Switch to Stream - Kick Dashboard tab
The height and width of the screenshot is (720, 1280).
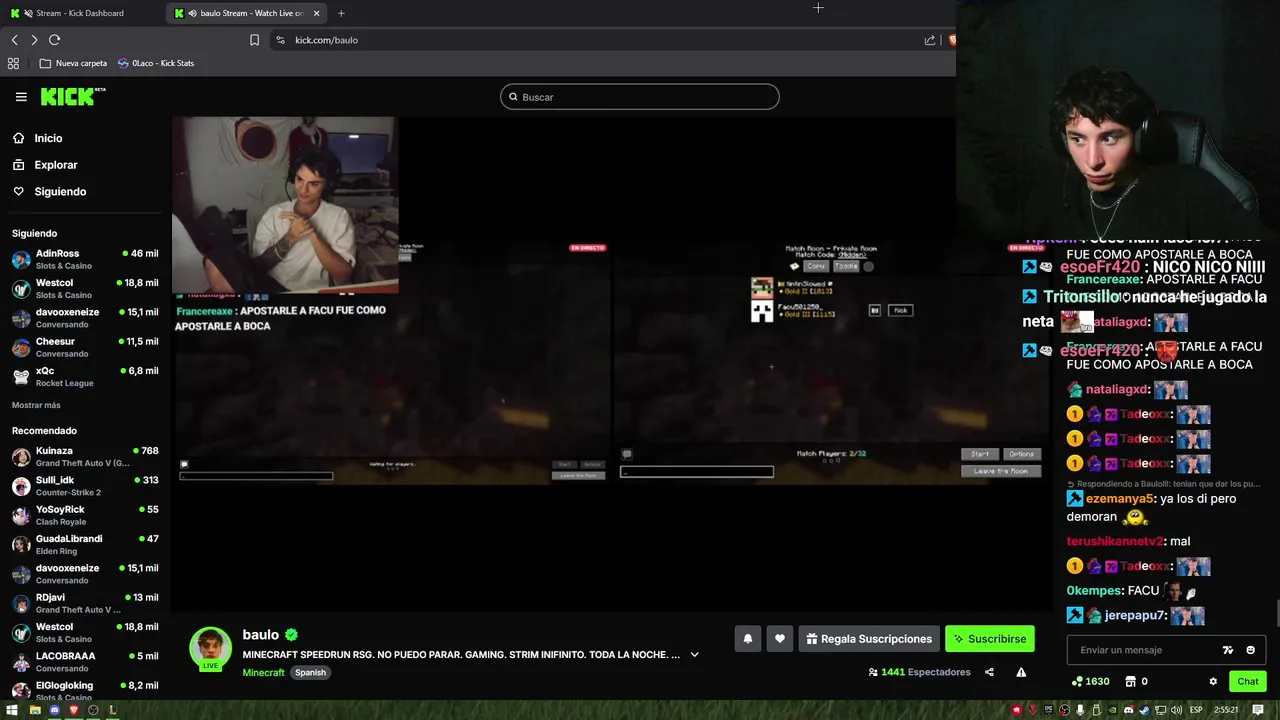[x=80, y=13]
